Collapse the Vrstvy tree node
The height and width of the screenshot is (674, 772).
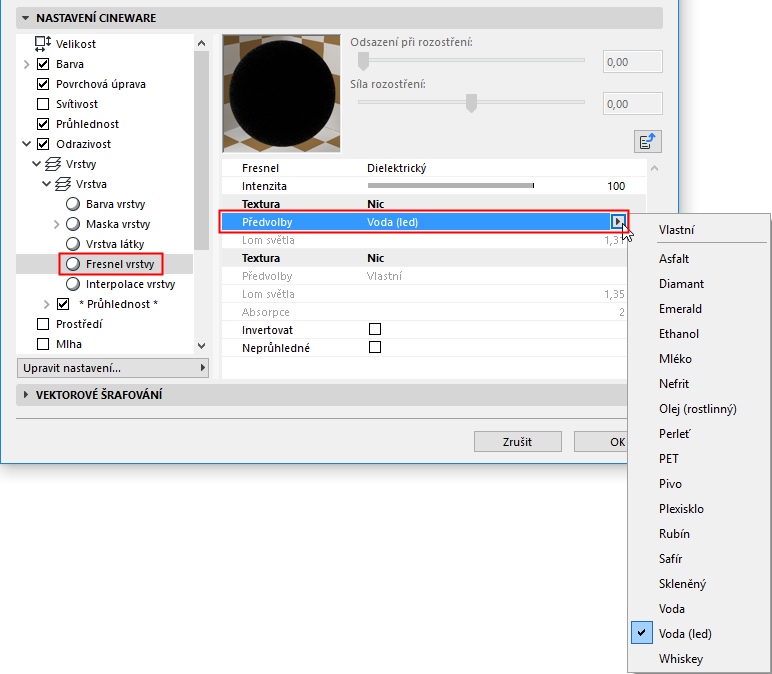36,164
